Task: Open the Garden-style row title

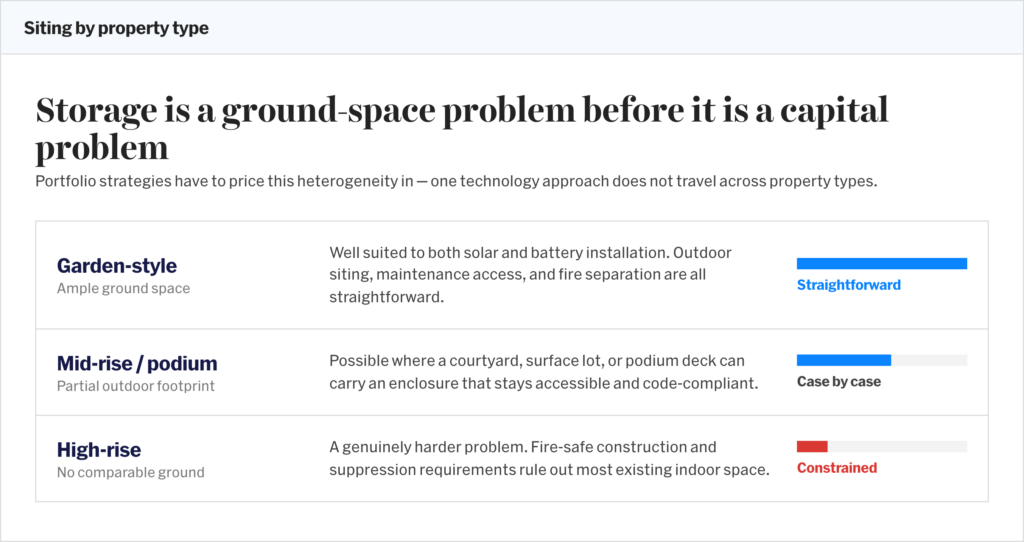Action: coord(117,265)
